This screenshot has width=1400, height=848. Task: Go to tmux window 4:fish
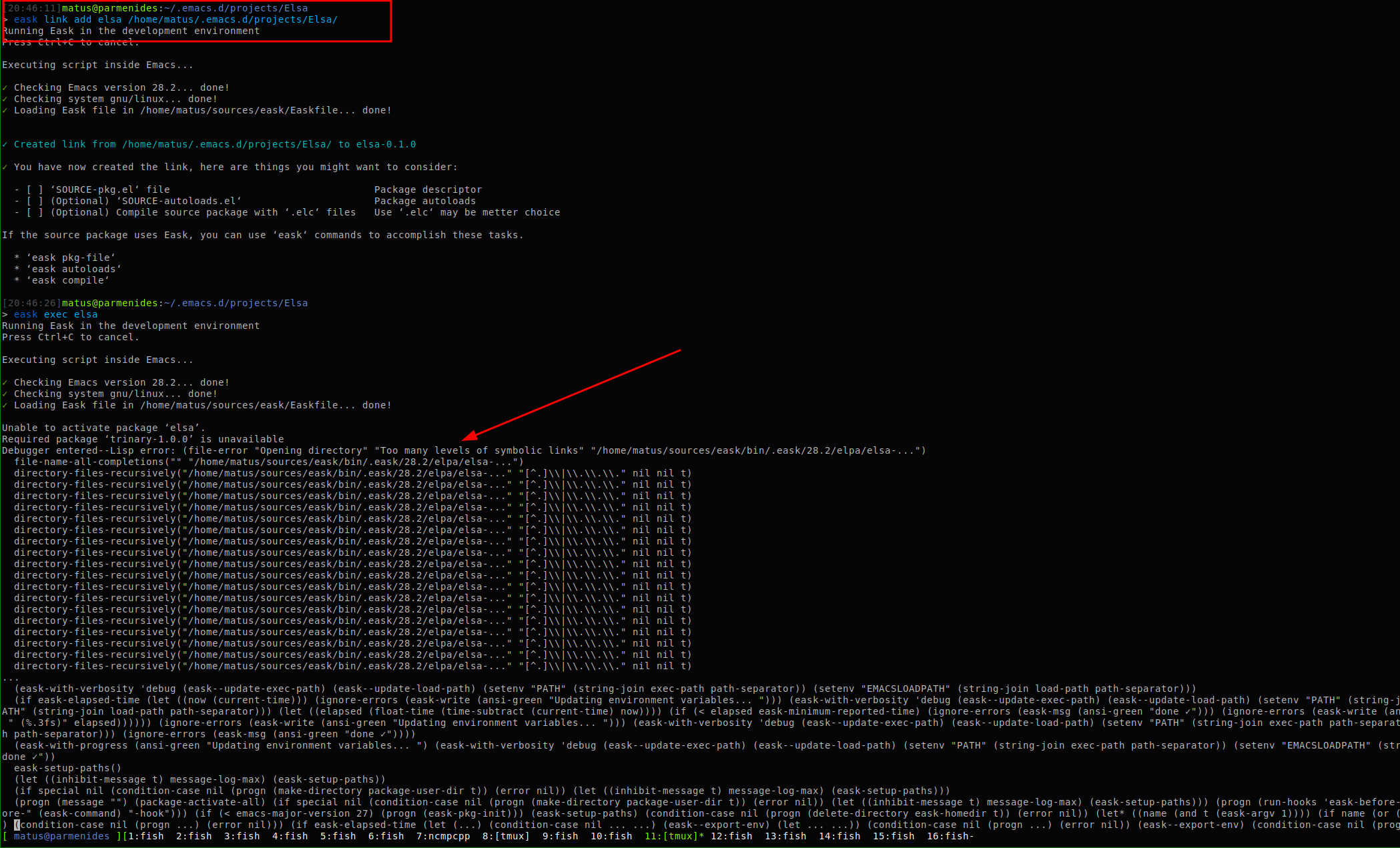coord(290,836)
